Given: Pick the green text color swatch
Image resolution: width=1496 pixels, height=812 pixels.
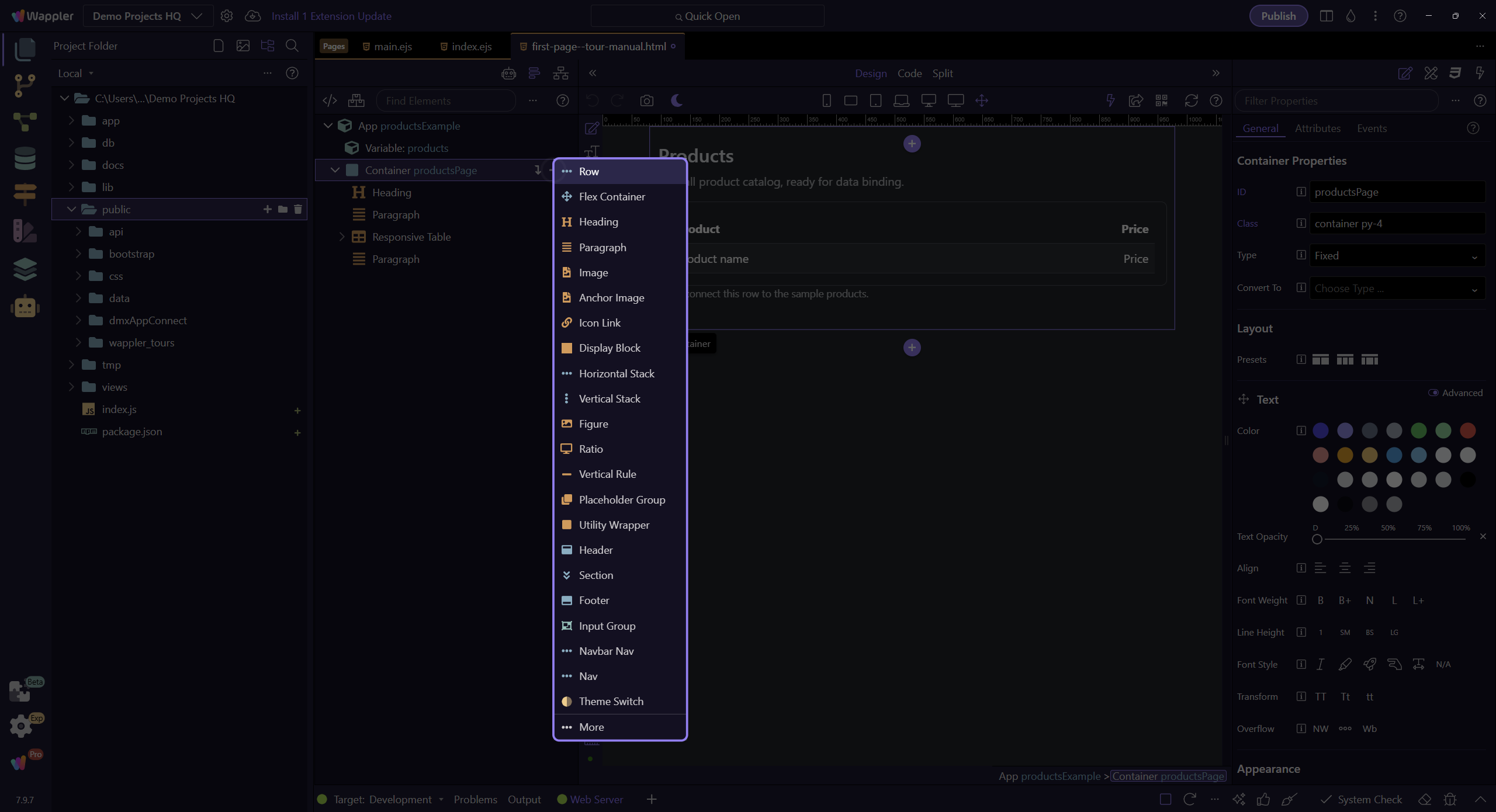Looking at the screenshot, I should point(1418,431).
